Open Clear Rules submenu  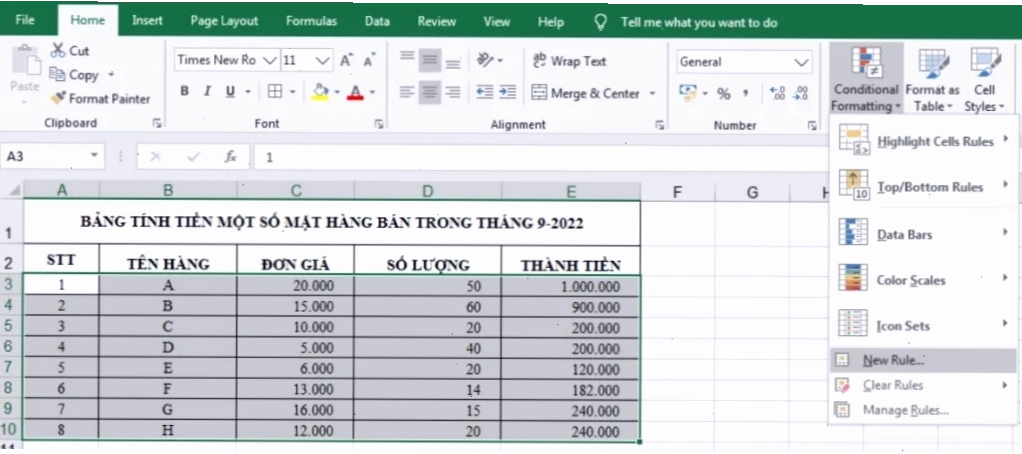point(923,385)
